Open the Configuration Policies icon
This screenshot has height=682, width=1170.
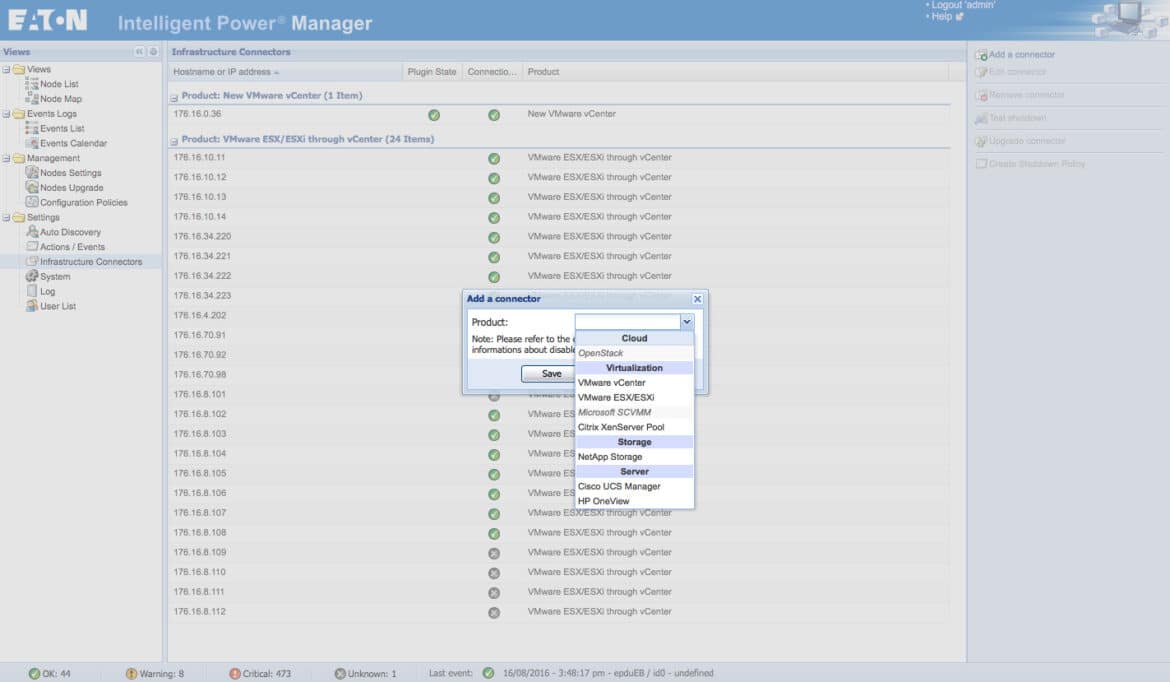coord(31,202)
